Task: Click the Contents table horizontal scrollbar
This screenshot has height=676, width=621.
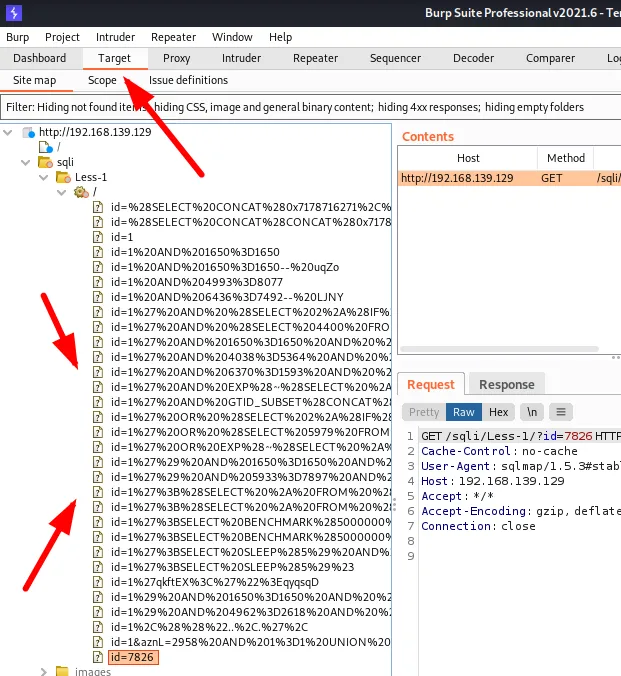Action: [499, 349]
